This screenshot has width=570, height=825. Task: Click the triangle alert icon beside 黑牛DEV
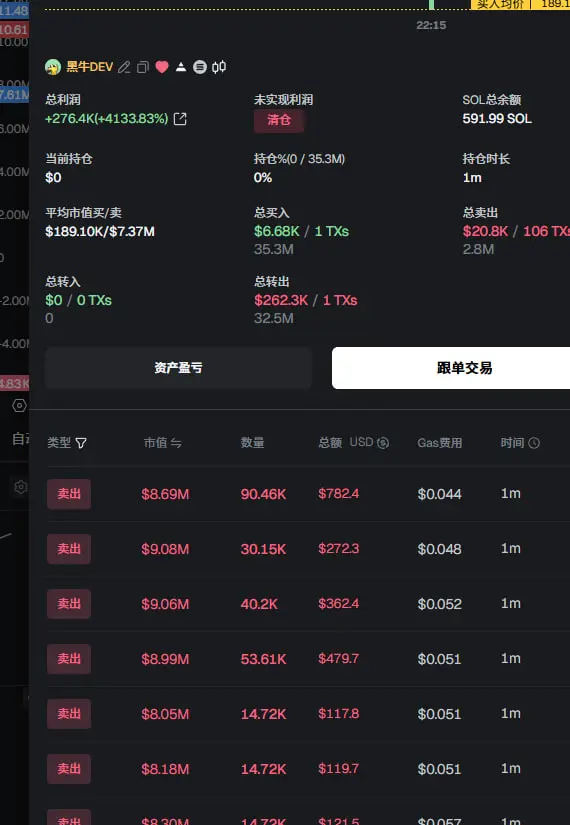tap(181, 67)
